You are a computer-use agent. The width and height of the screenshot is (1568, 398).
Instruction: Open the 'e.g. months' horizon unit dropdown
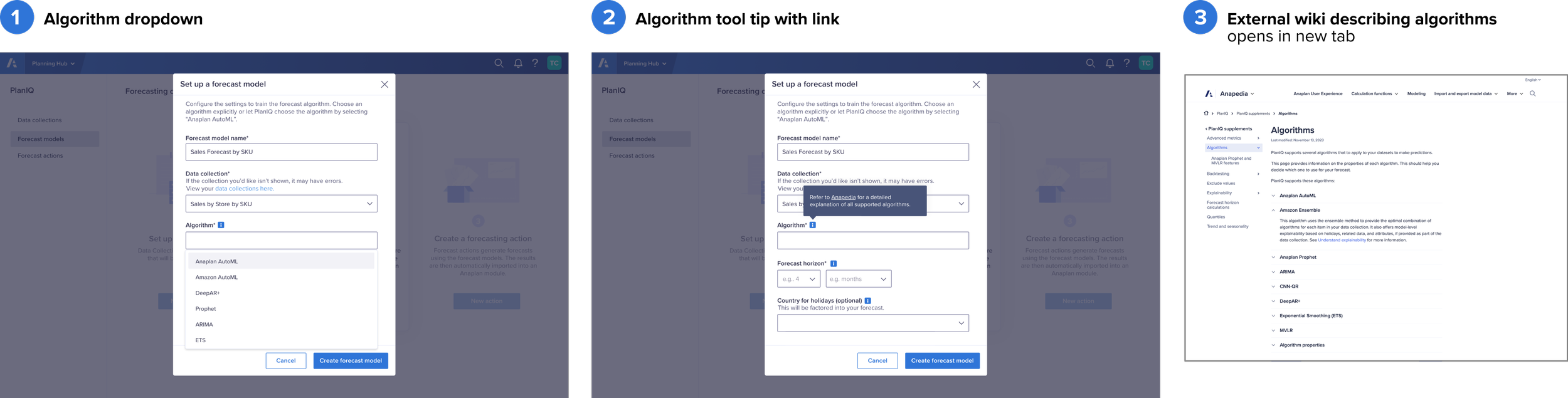point(858,279)
